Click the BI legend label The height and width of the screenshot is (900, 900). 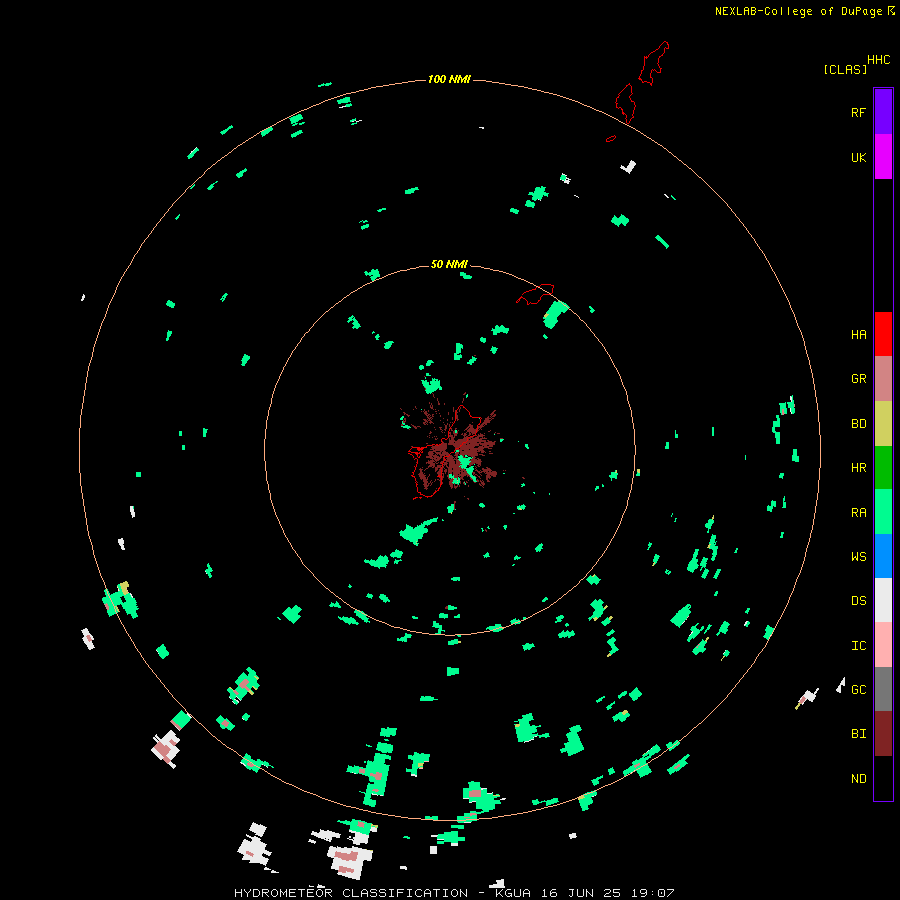tap(858, 734)
